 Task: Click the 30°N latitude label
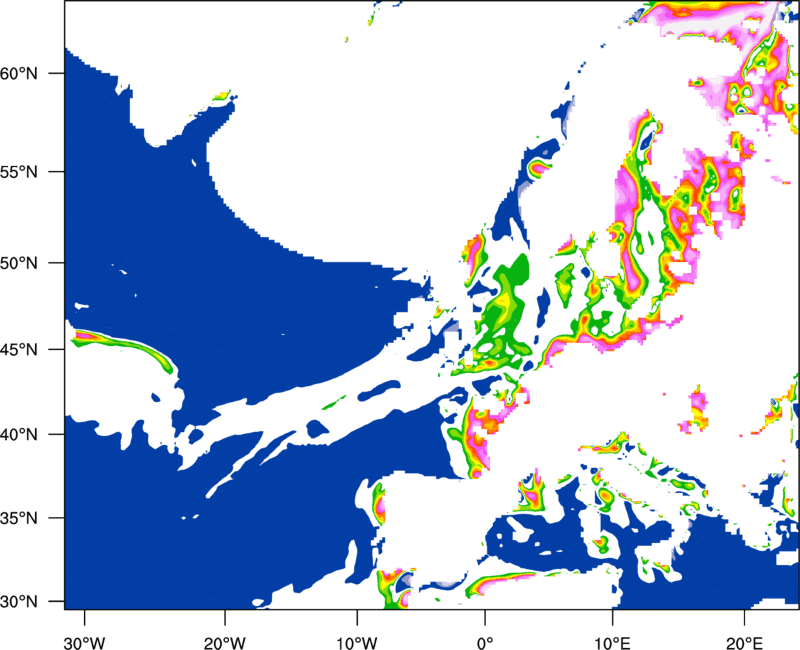pos(19,602)
